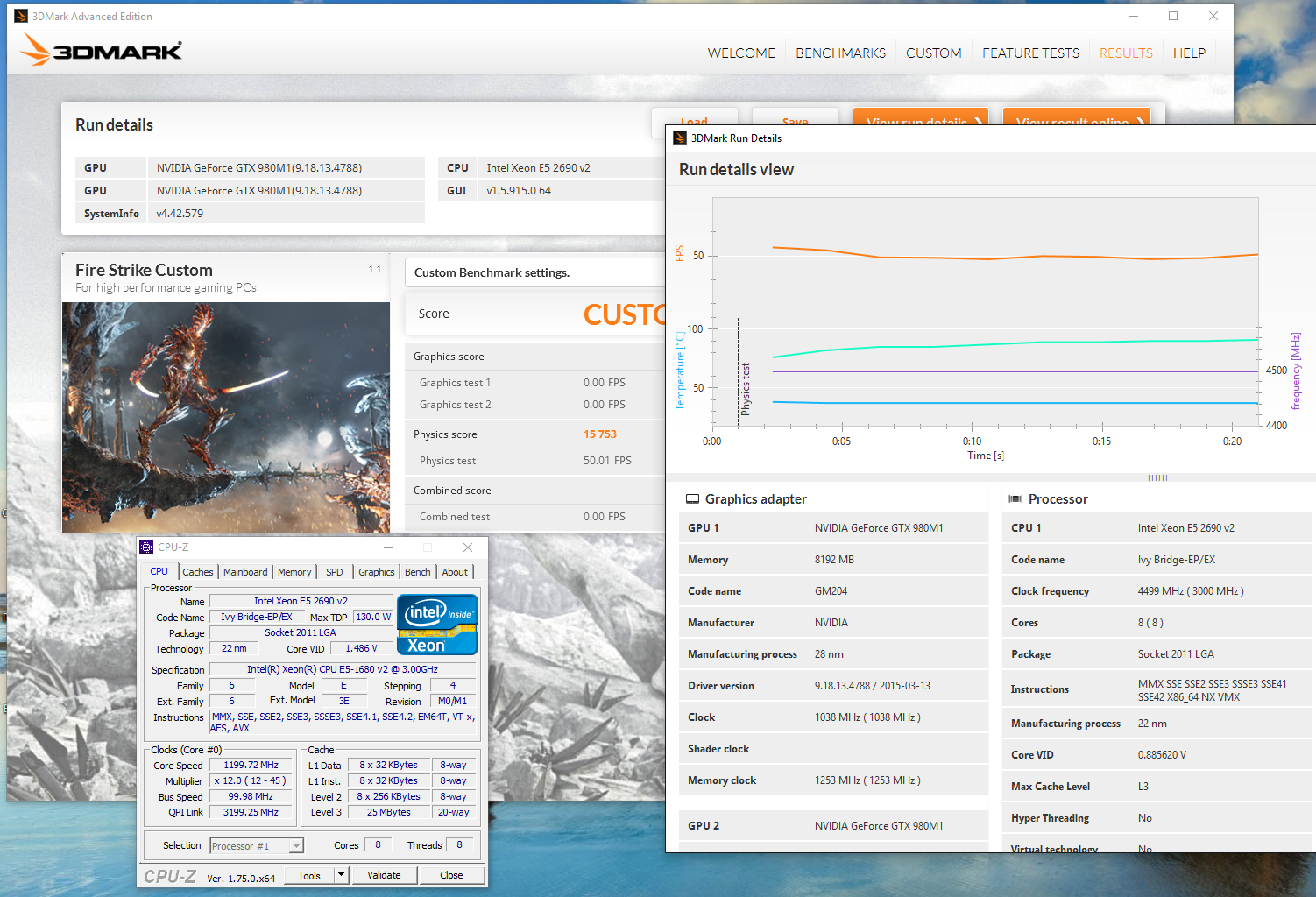The image size is (1316, 897).
Task: Click the Clock frequency value 4499 MHz ( 3000 MHz )
Action: click(x=1191, y=591)
